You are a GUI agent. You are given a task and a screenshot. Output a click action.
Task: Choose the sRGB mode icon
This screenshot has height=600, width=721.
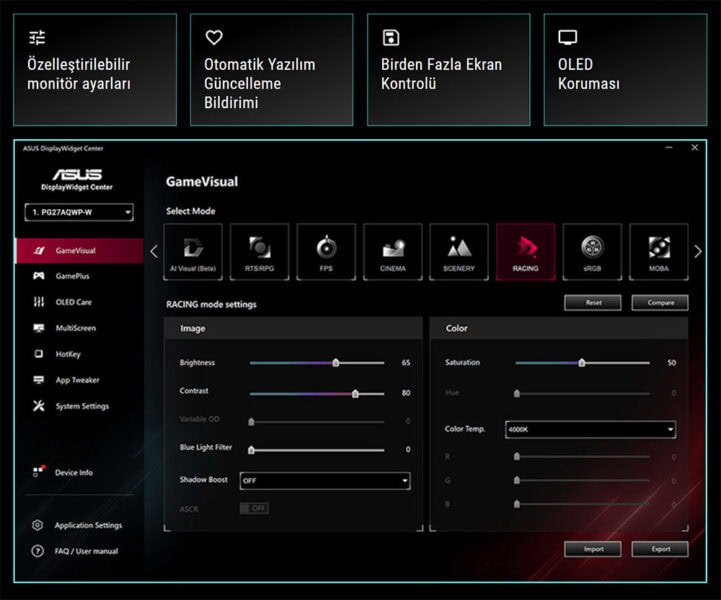tap(592, 247)
